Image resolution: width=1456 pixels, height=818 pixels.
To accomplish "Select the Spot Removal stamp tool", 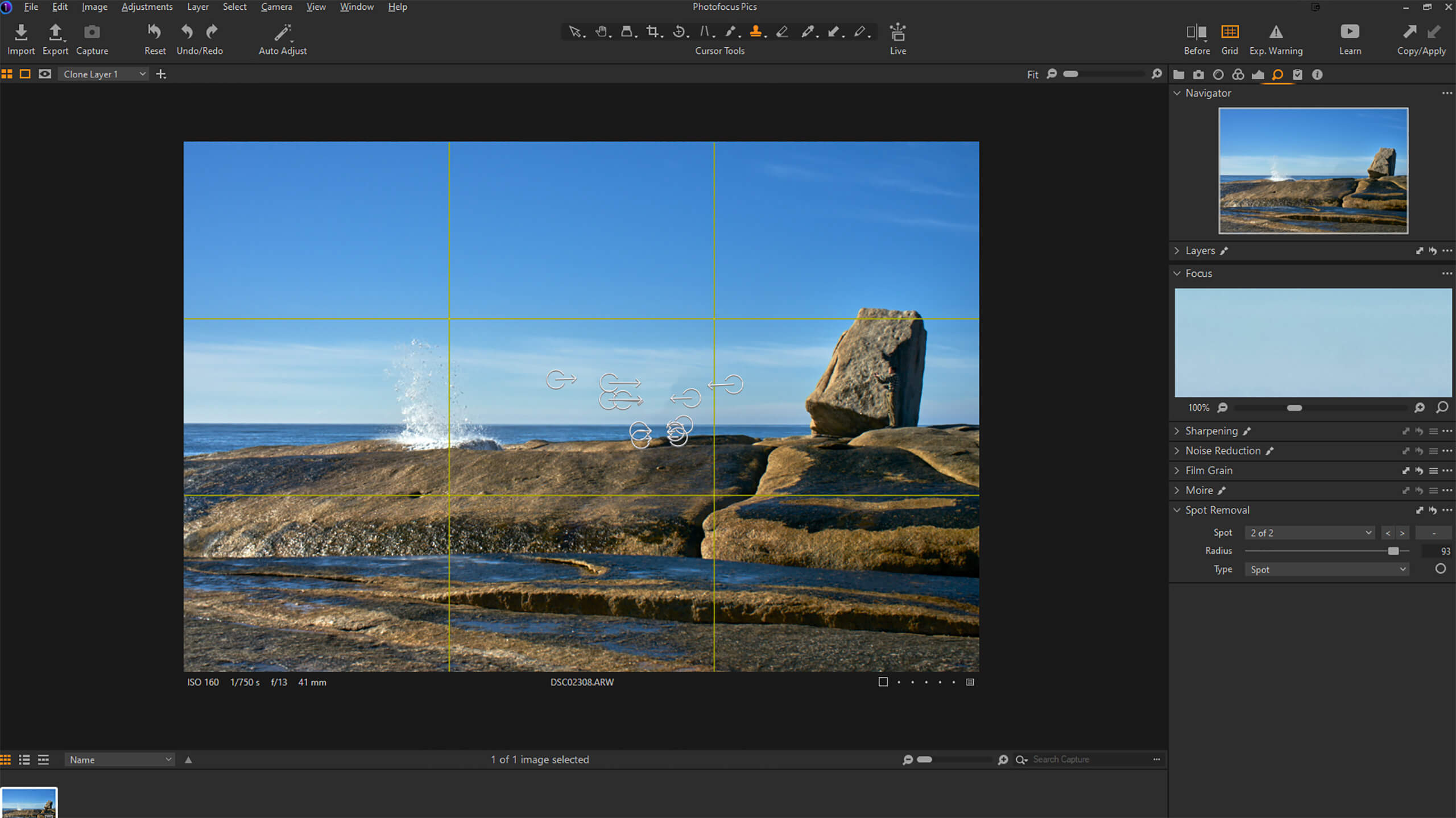I will (756, 32).
